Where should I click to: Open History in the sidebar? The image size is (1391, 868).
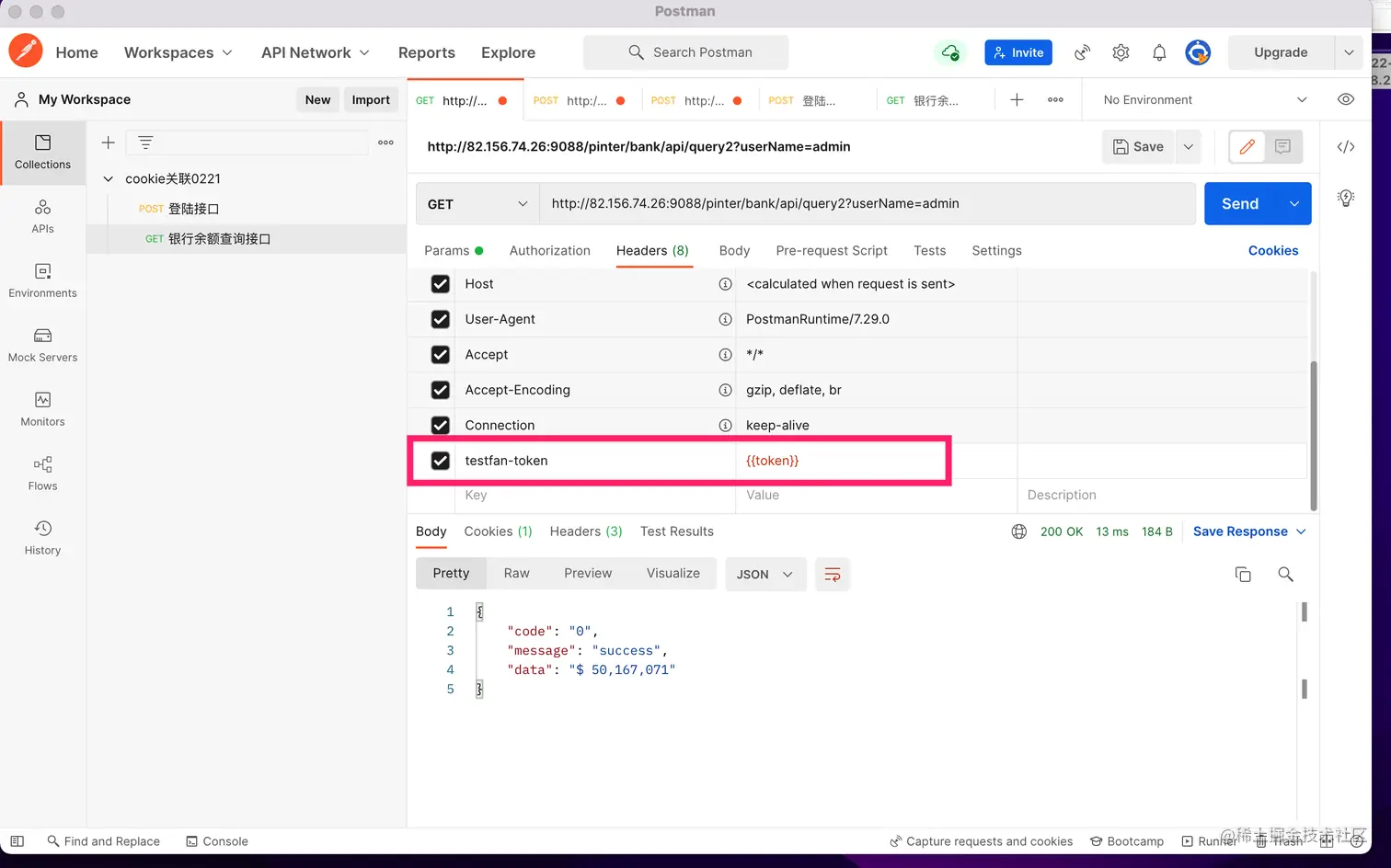pos(43,538)
